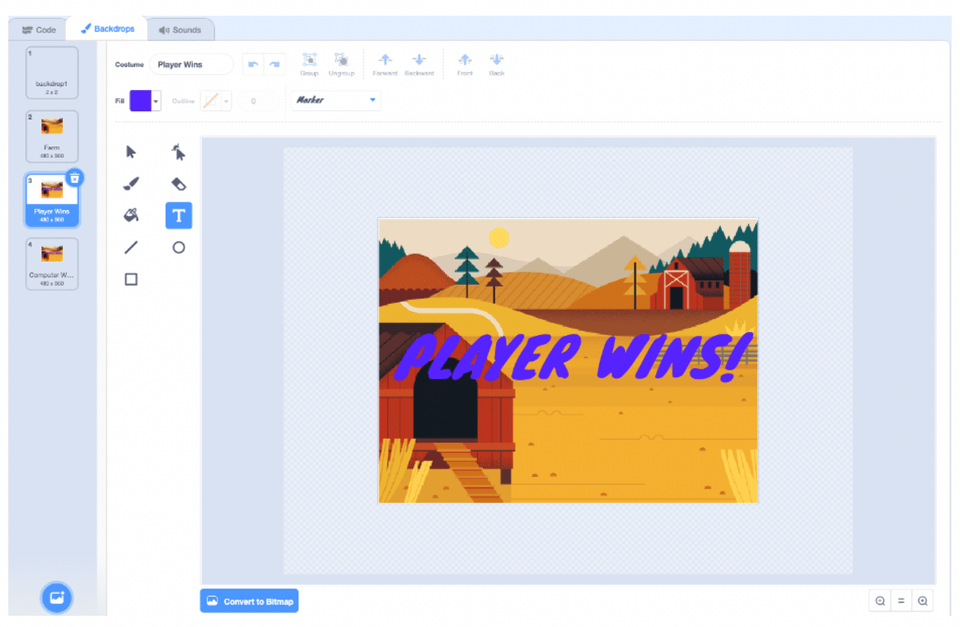Select the Rectangle tool
This screenshot has height=627, width=960.
pyautogui.click(x=131, y=279)
